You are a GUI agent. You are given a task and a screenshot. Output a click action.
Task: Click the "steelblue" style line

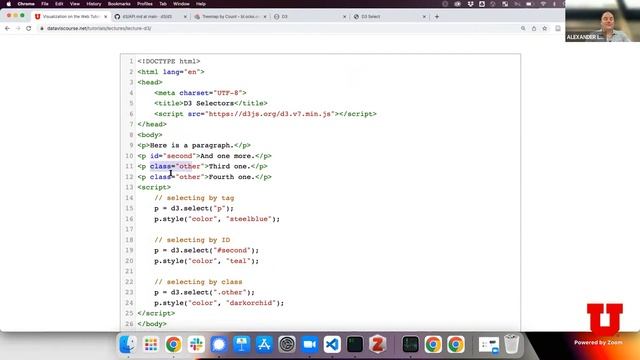point(217,219)
